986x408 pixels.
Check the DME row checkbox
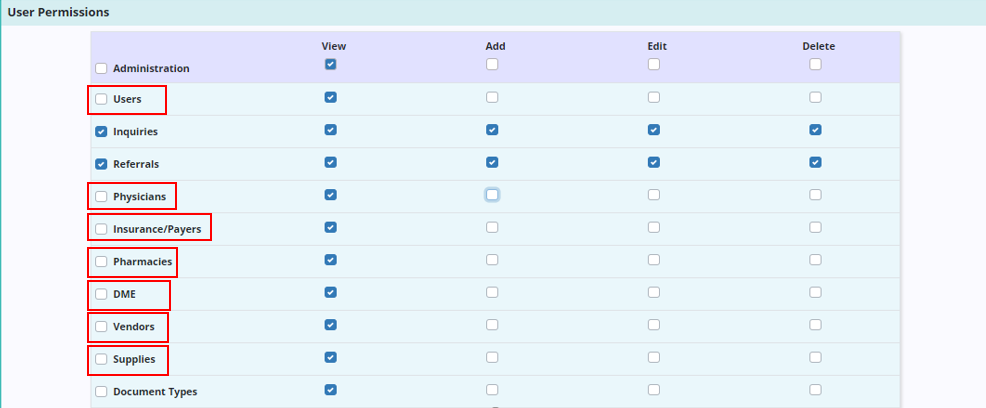pyautogui.click(x=101, y=294)
